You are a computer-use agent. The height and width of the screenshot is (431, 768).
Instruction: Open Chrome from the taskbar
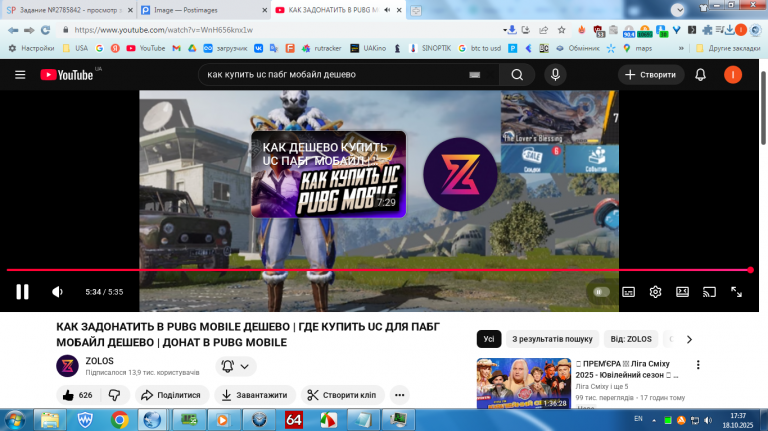click(x=120, y=420)
